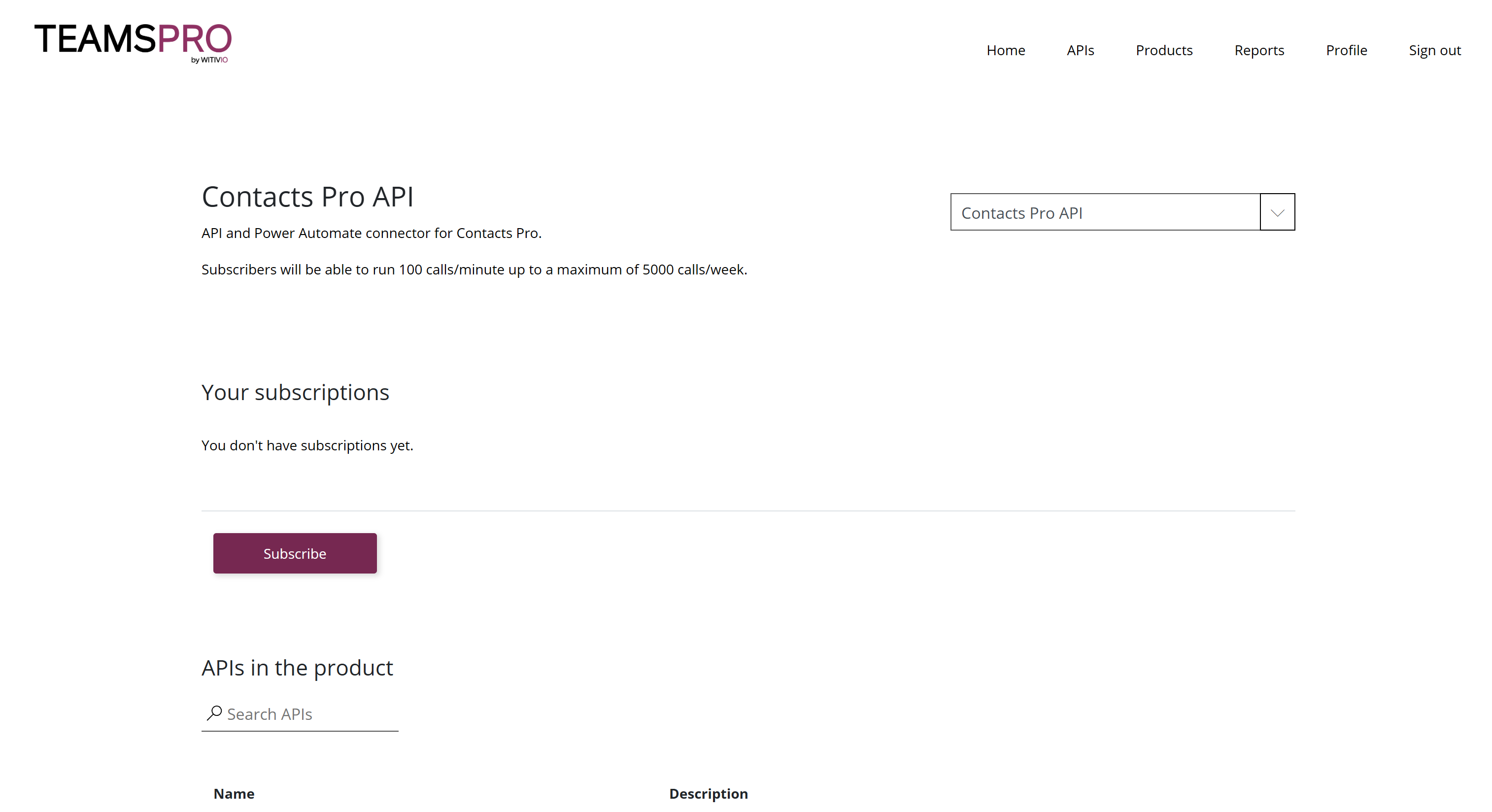This screenshot has width=1492, height=812.
Task: Subscribe to the Contacts Pro API
Action: tap(295, 553)
